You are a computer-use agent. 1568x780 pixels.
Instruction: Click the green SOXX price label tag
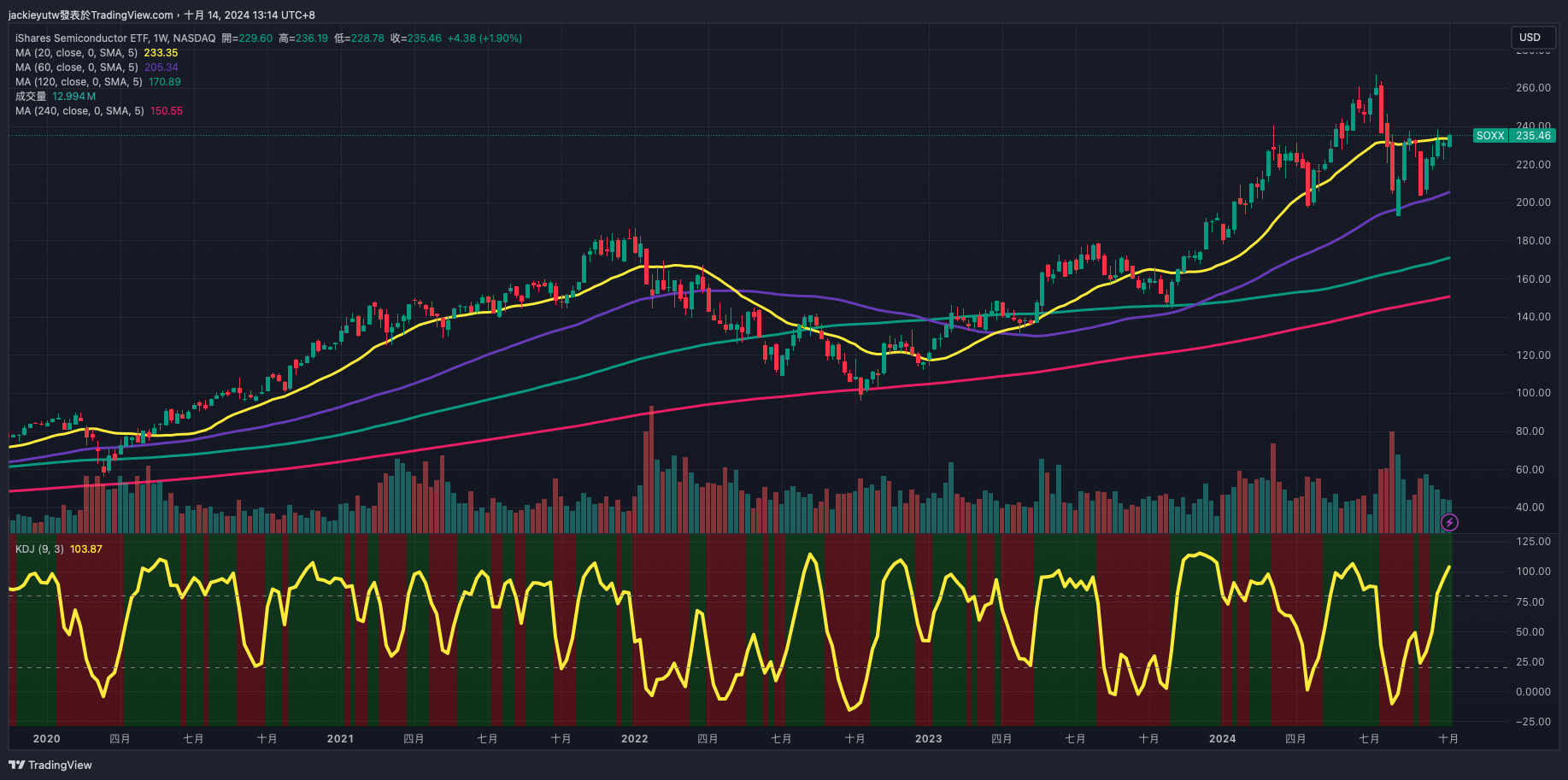click(1514, 136)
